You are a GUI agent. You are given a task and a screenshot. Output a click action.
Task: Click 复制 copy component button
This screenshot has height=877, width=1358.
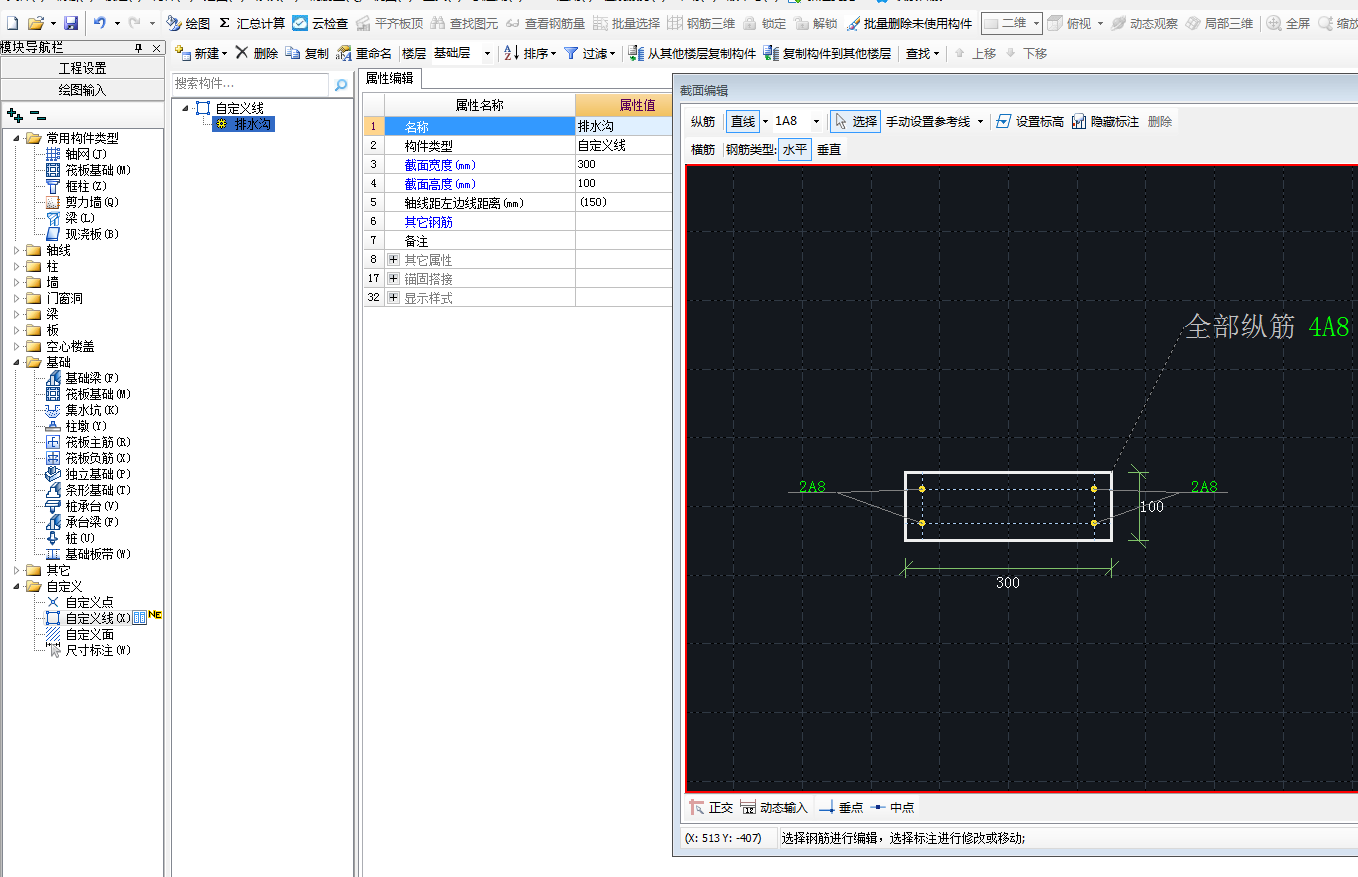pyautogui.click(x=307, y=53)
